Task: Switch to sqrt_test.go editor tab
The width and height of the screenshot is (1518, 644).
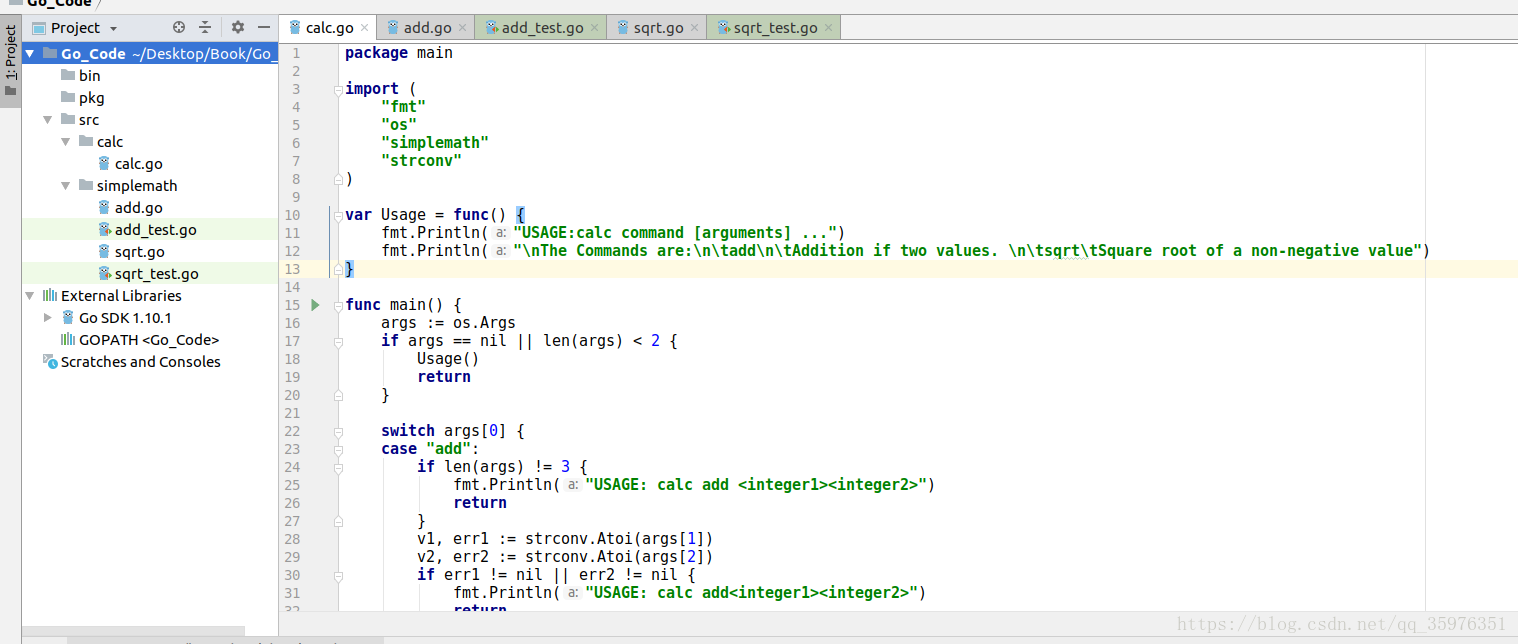Action: pyautogui.click(x=775, y=28)
